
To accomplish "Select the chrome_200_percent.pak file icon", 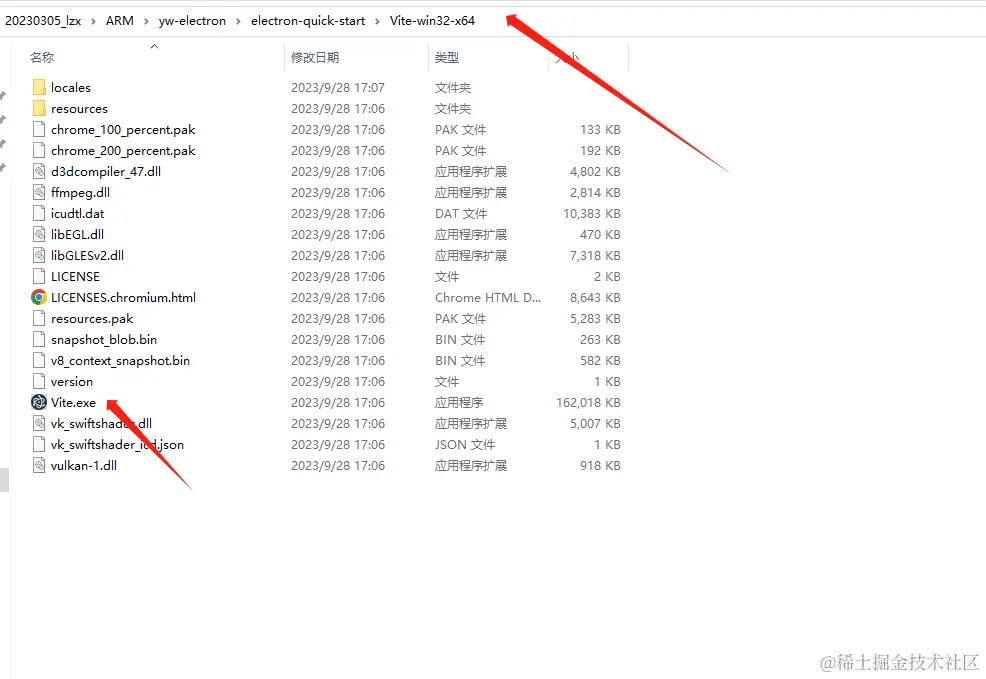I will 39,150.
